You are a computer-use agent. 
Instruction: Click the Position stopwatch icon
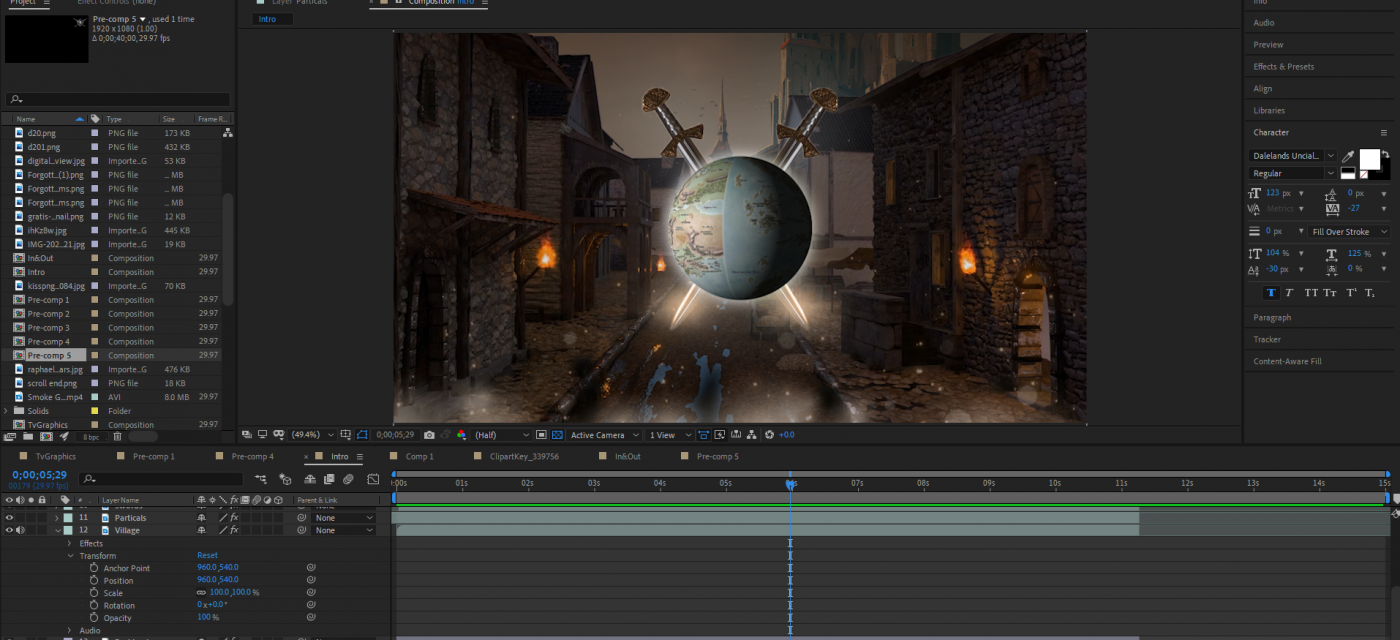94,581
